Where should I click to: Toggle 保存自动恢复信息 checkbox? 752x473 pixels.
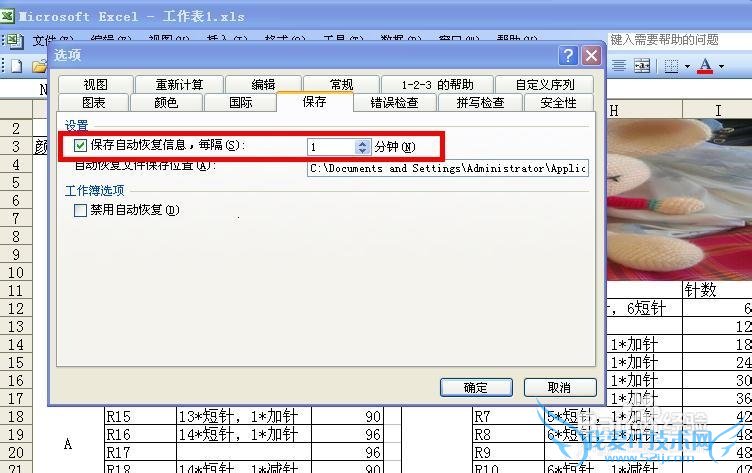click(x=80, y=145)
